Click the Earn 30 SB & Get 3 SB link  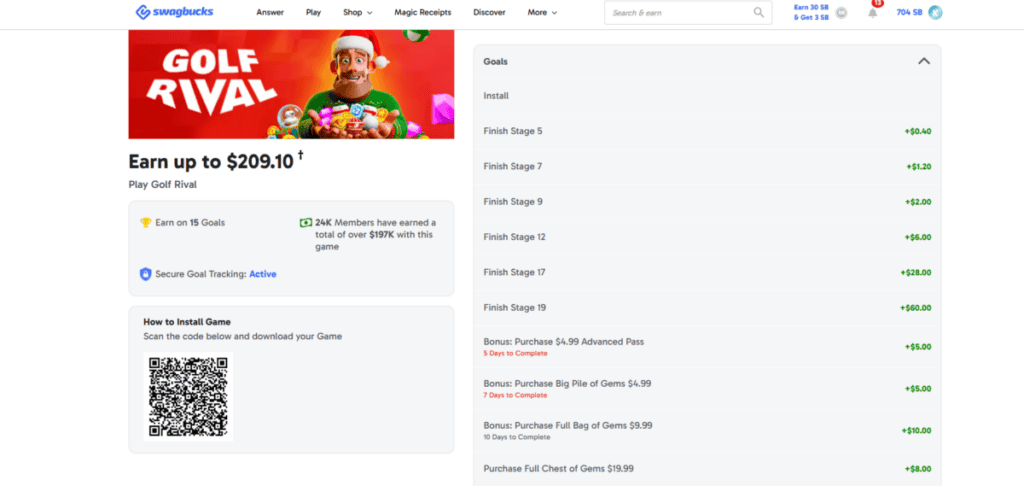click(810, 12)
